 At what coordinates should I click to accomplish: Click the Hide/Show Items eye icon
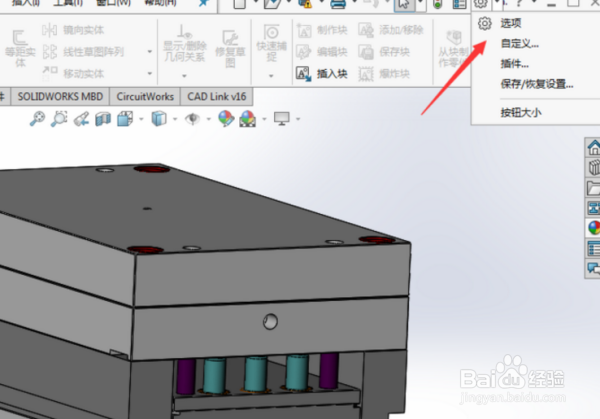point(192,119)
